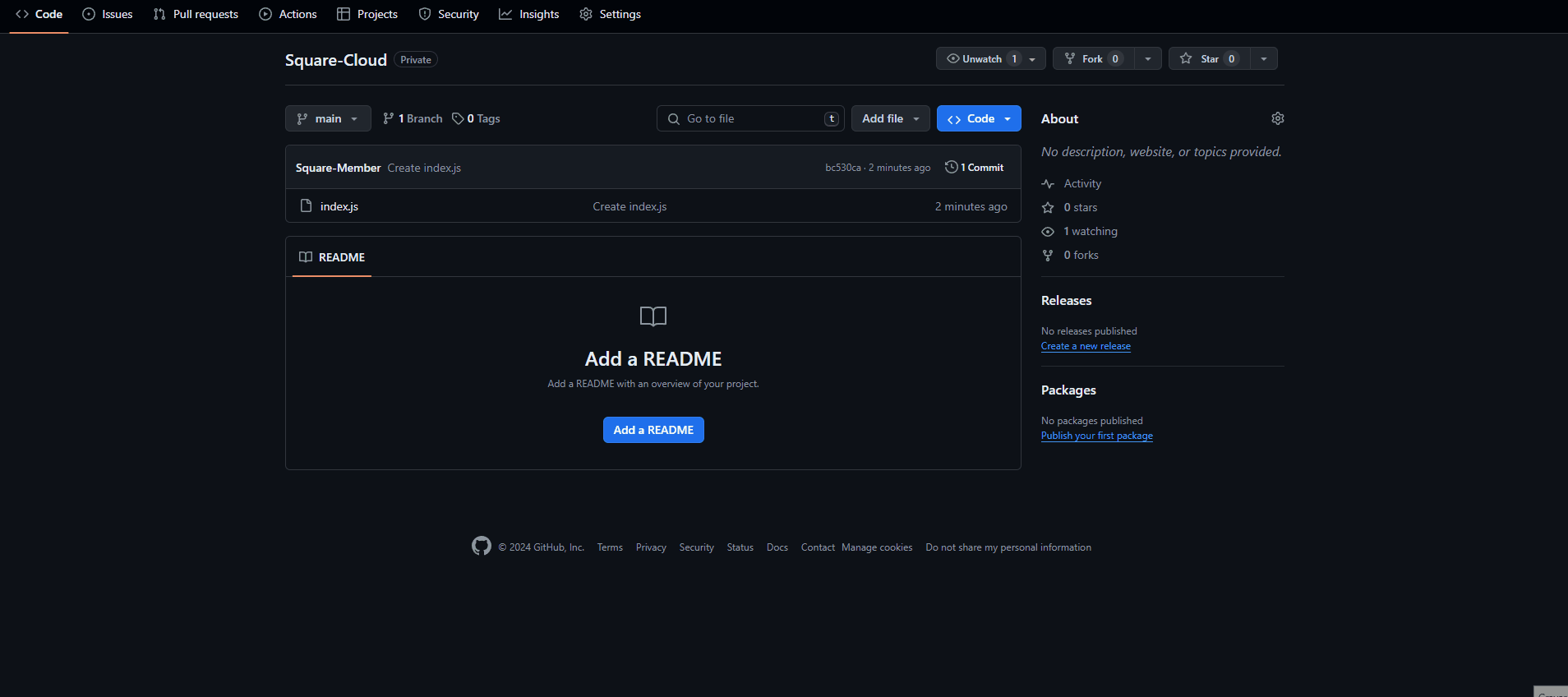1568x697 pixels.
Task: View the 1 Commit history
Action: tap(975, 167)
